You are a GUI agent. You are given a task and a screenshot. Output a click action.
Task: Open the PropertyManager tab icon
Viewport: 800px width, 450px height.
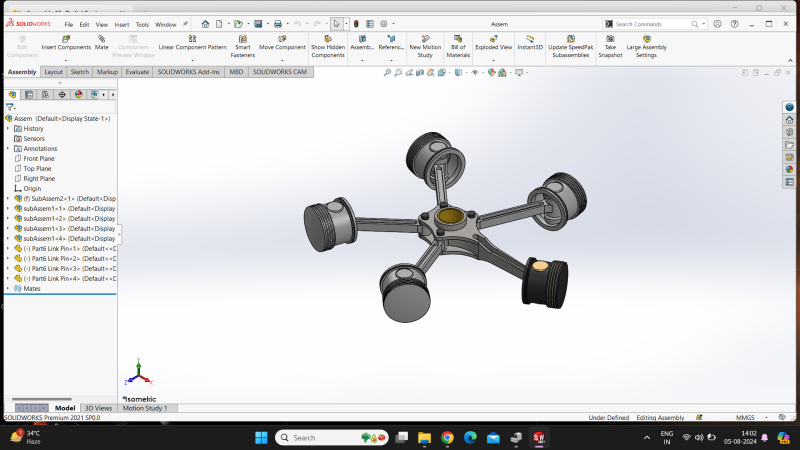pos(29,94)
